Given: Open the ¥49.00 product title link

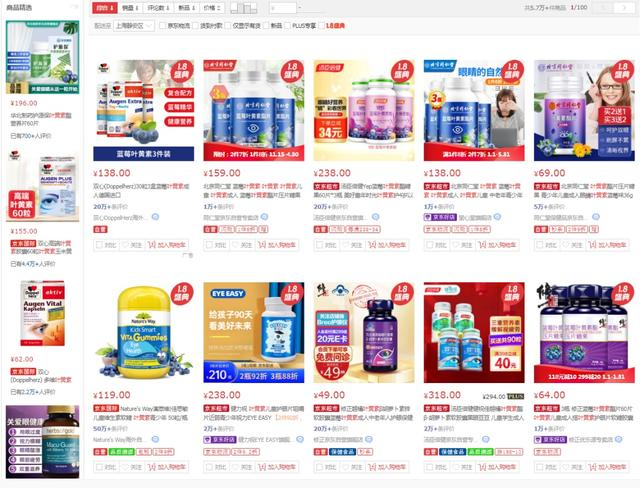Looking at the screenshot, I should pyautogui.click(x=363, y=413).
